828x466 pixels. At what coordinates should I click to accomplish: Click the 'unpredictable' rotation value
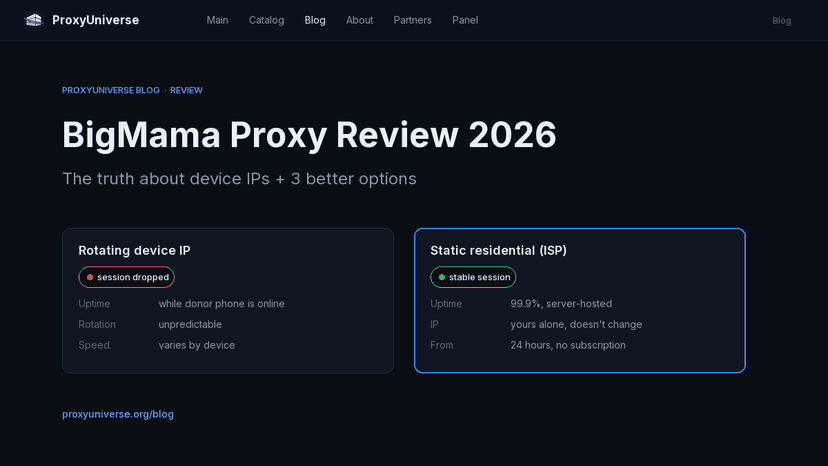190,324
